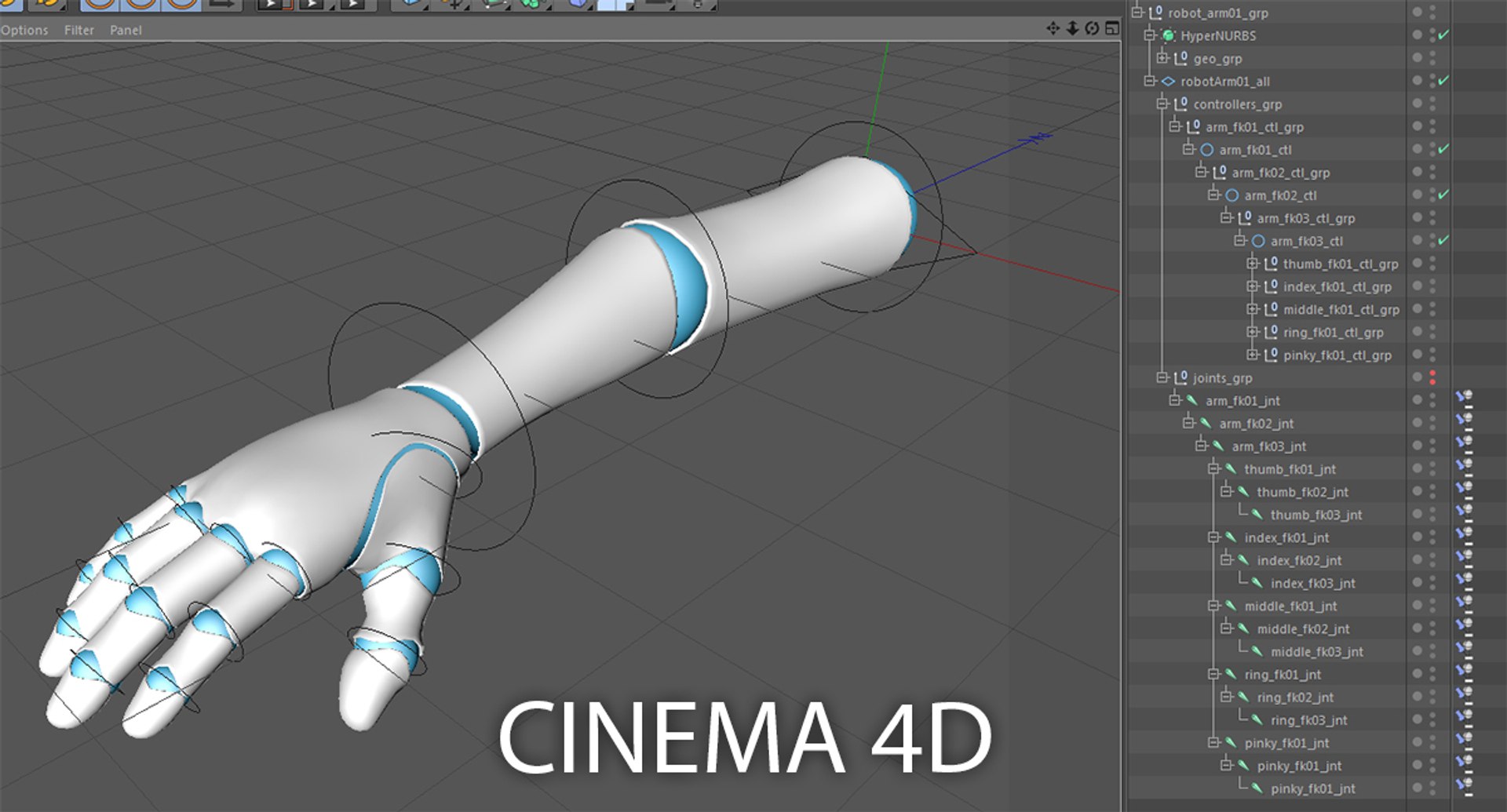
Task: Click the circle spline icon for arm_fk02_ctl
Action: point(1232,195)
